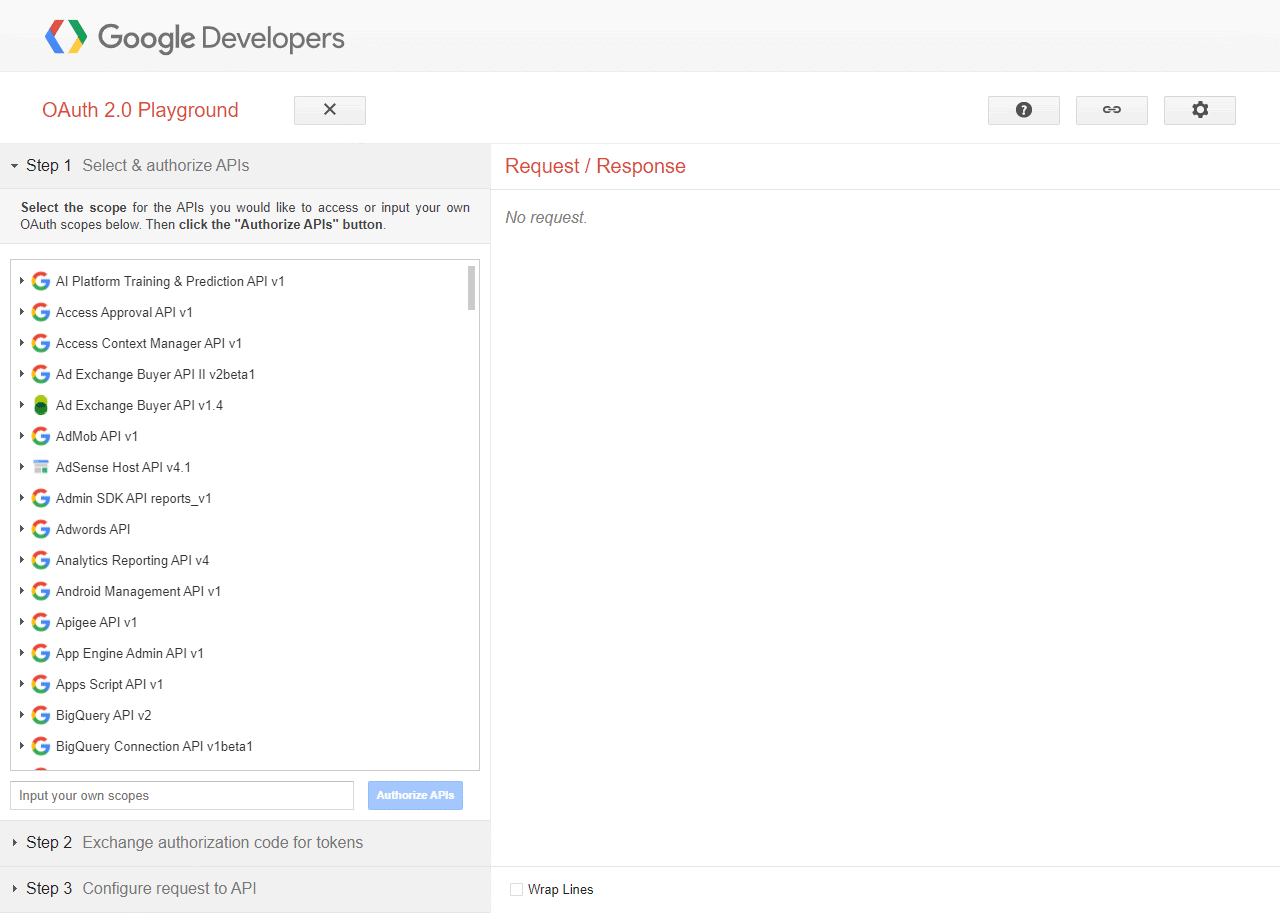
Task: Collapse the Step 1 section arrow
Action: coord(15,166)
